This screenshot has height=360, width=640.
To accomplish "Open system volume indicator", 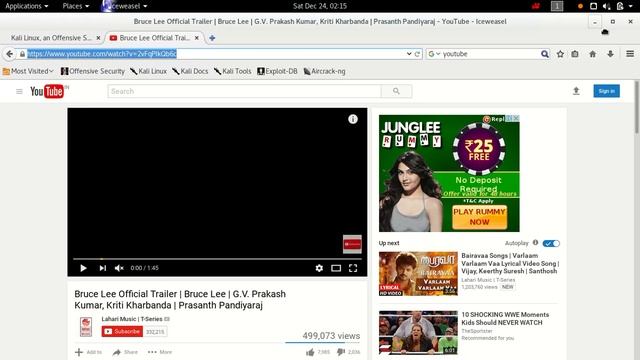I will click(x=607, y=6).
